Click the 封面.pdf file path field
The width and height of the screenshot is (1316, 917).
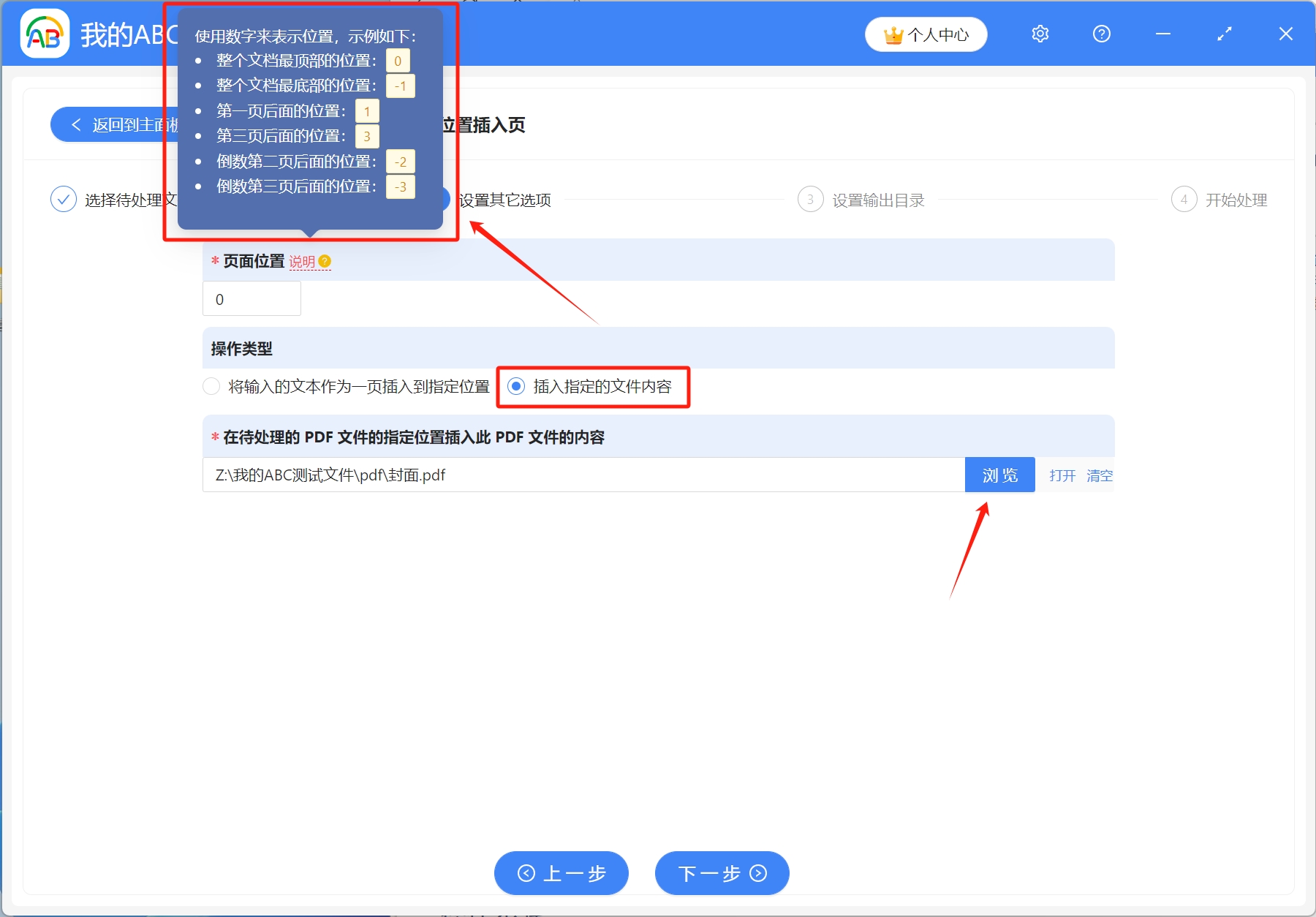(578, 475)
